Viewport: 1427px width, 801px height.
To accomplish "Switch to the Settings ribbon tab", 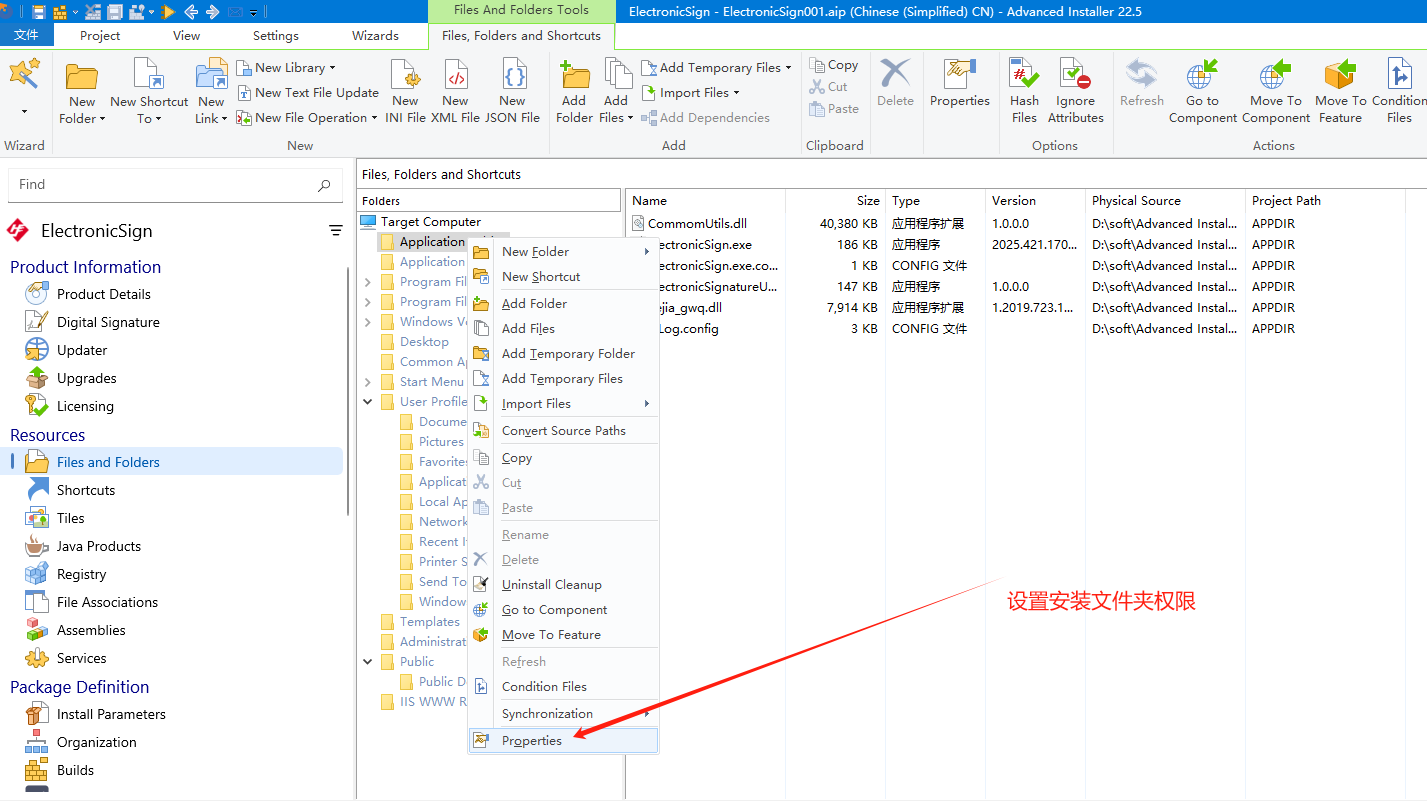I will point(276,35).
